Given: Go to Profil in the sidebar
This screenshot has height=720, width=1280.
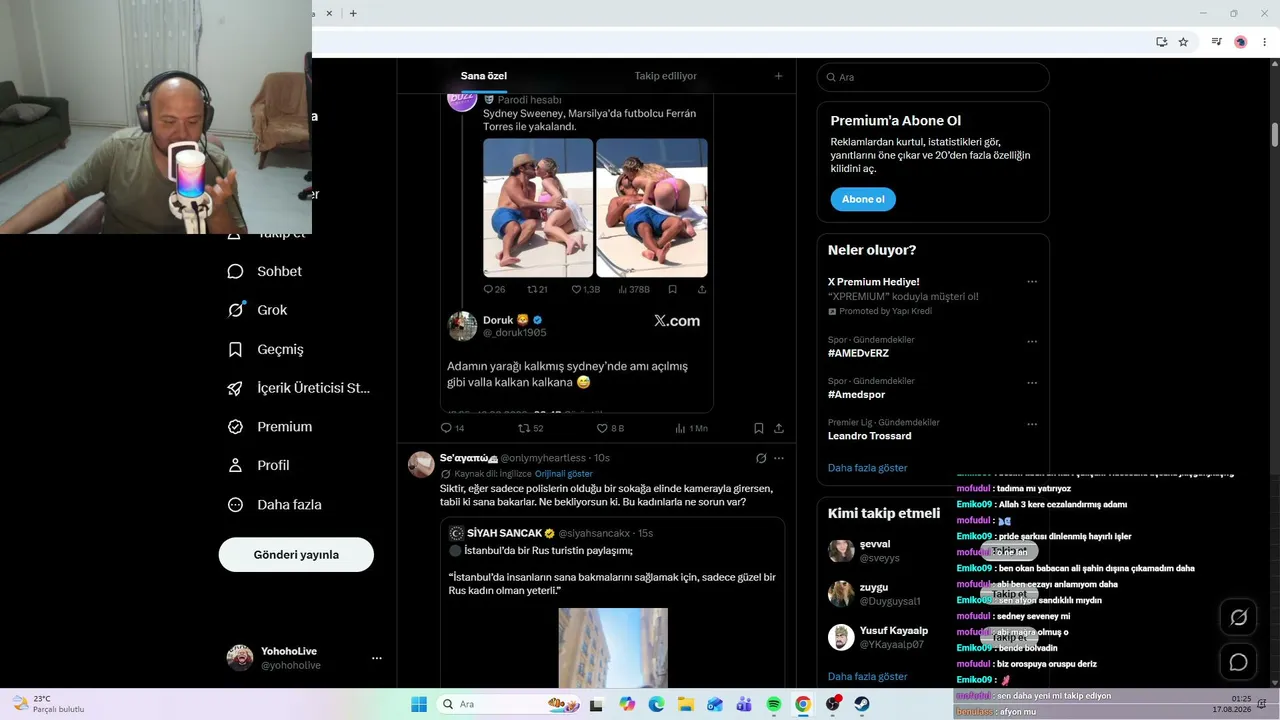Looking at the screenshot, I should pyautogui.click(x=258, y=465).
